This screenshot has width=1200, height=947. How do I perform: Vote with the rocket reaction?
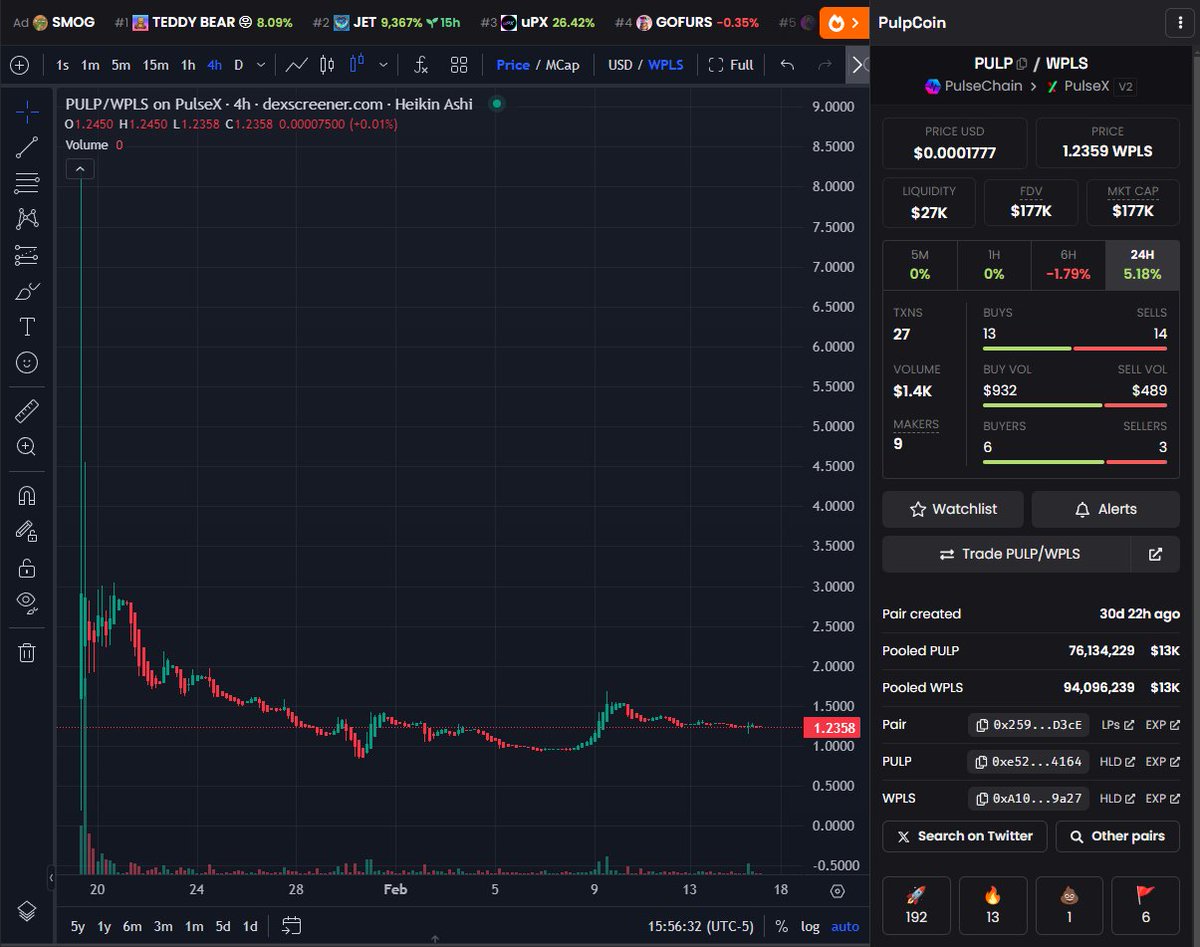(x=916, y=906)
